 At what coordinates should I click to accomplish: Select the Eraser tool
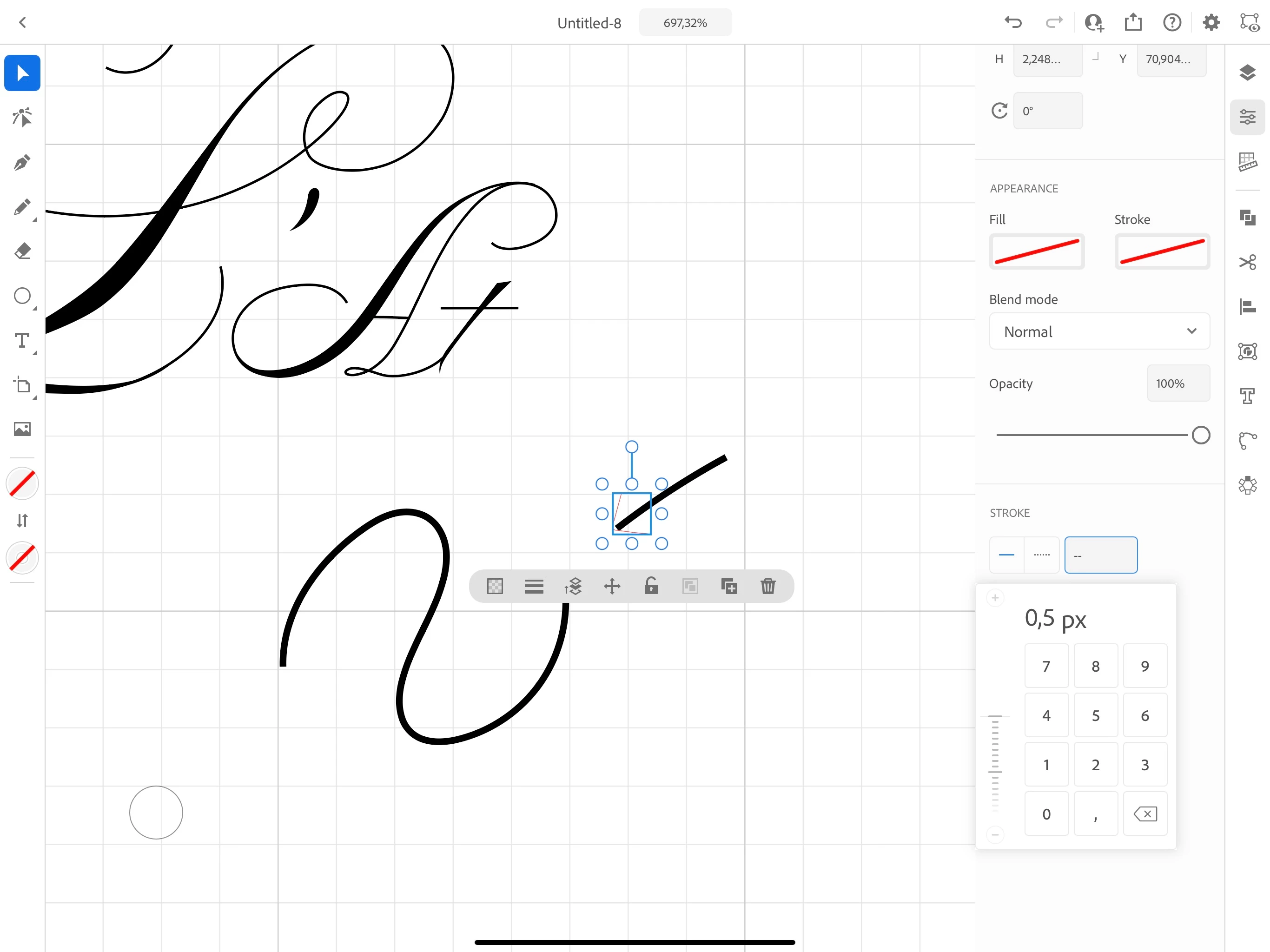(x=22, y=251)
